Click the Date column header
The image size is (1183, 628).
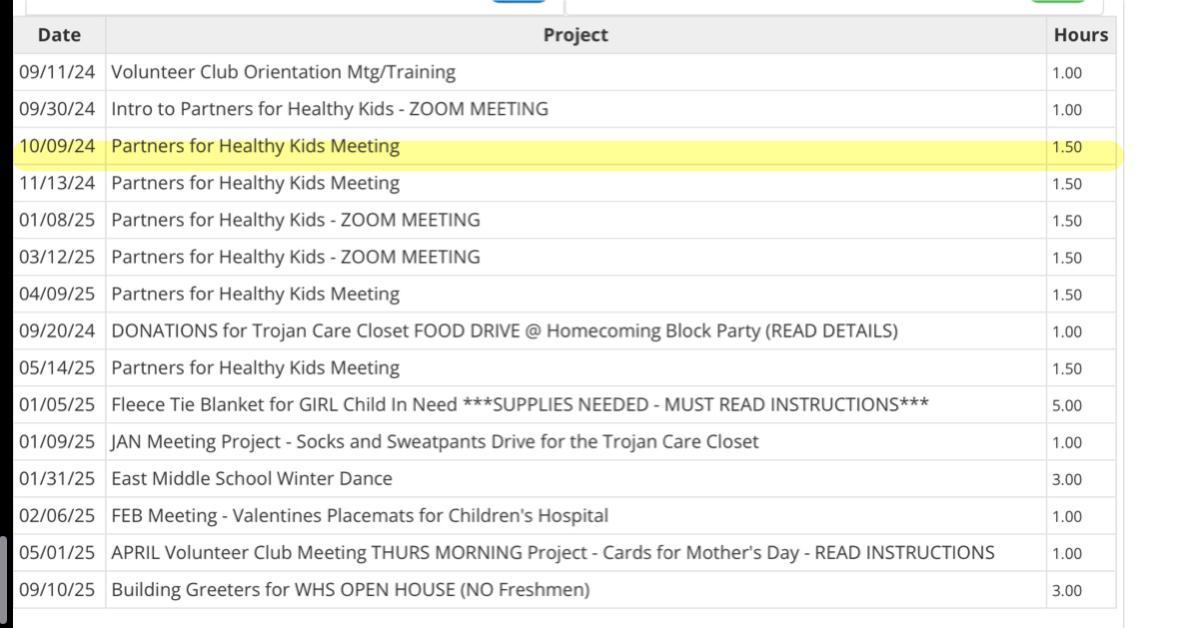pos(58,35)
